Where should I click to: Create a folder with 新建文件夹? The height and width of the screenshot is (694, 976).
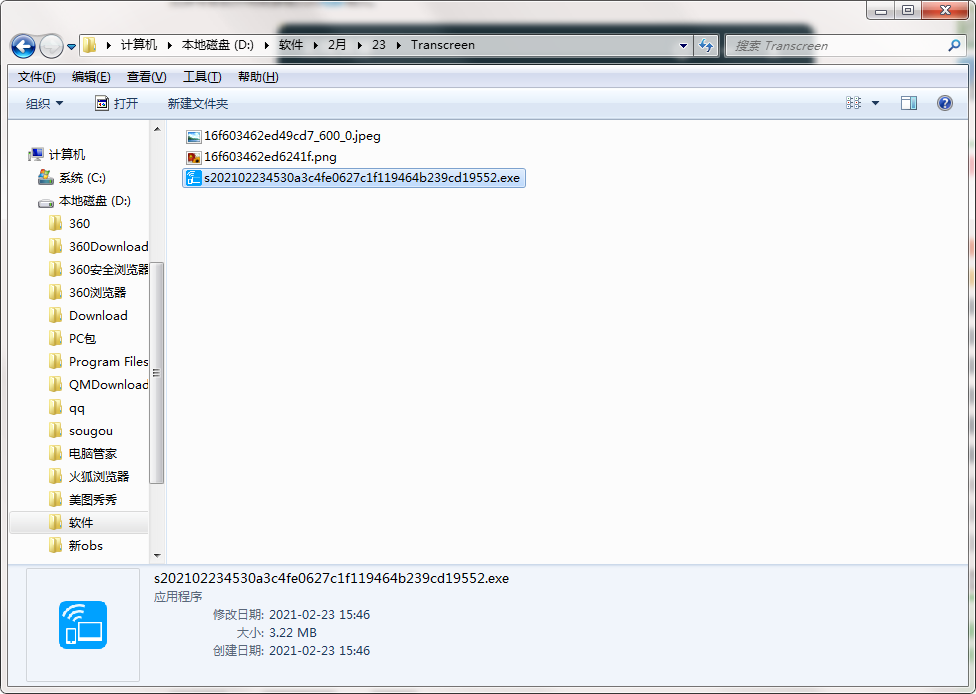tap(197, 103)
